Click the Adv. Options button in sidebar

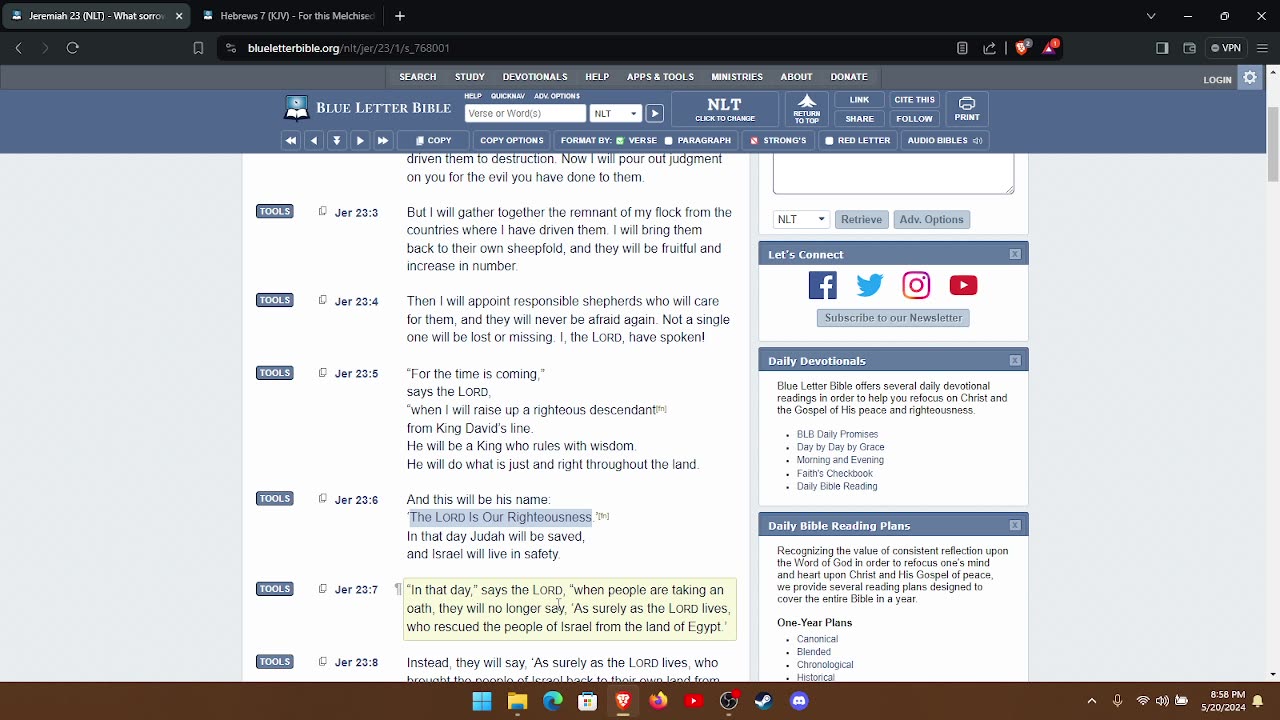(931, 220)
